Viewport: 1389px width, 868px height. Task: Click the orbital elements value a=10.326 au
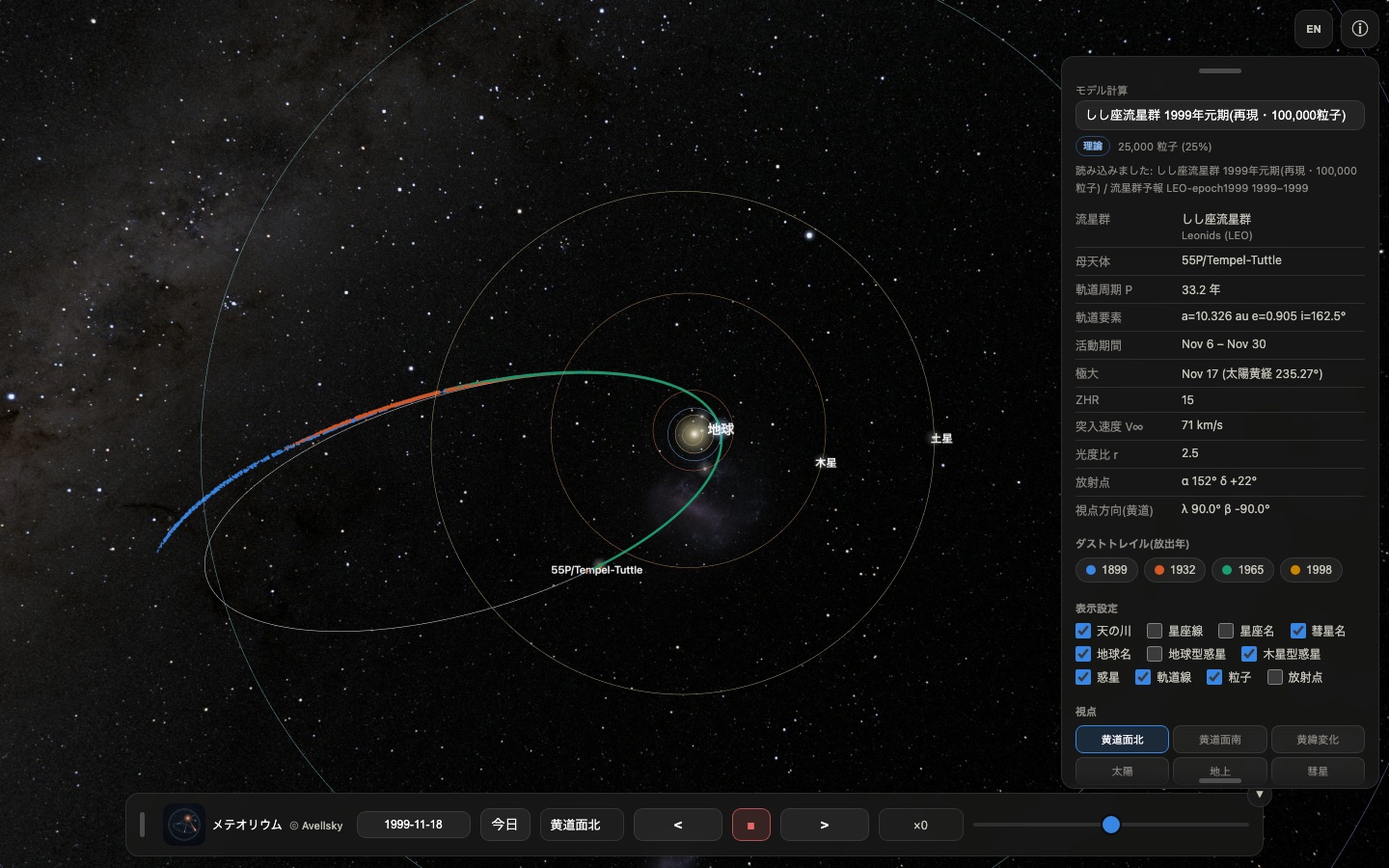coord(1263,316)
